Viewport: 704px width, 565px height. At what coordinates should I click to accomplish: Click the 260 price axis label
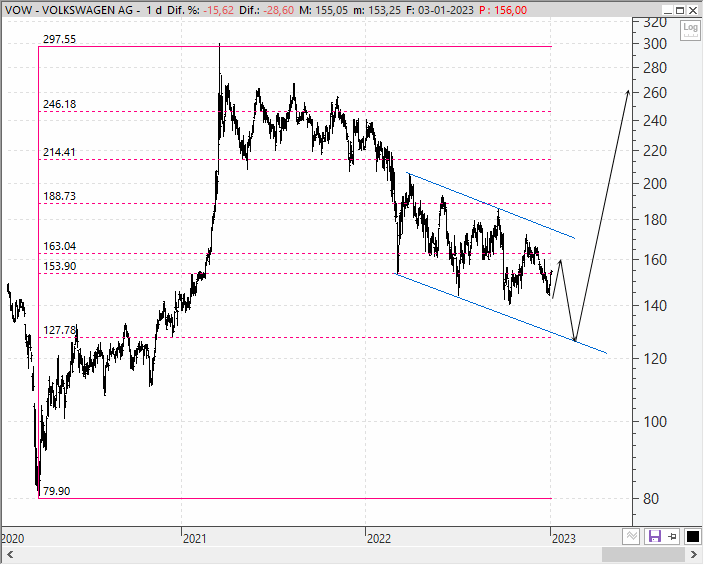(655, 93)
